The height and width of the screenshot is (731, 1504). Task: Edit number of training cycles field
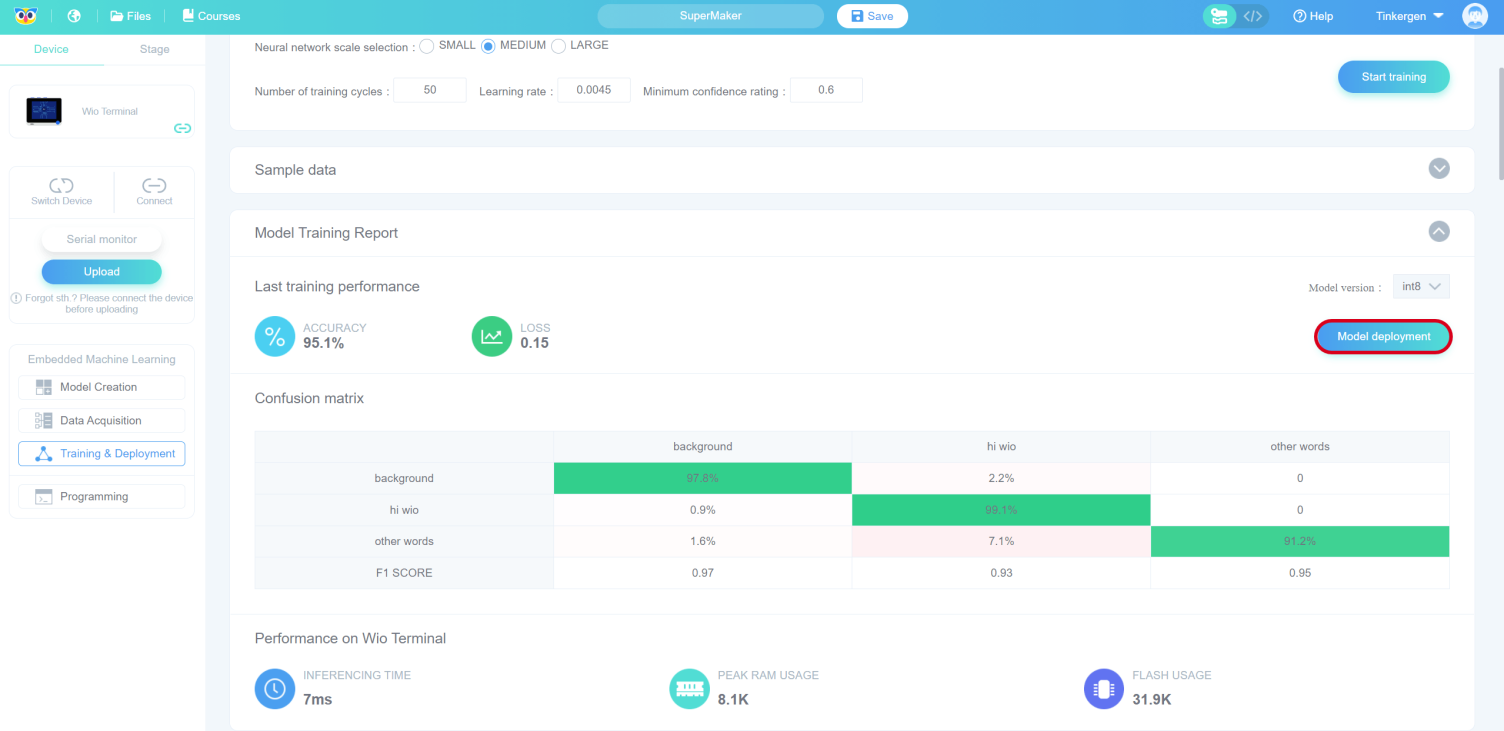[x=430, y=90]
